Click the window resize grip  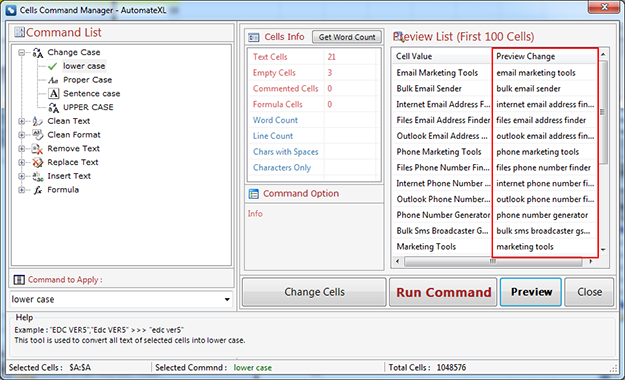tap(614, 369)
